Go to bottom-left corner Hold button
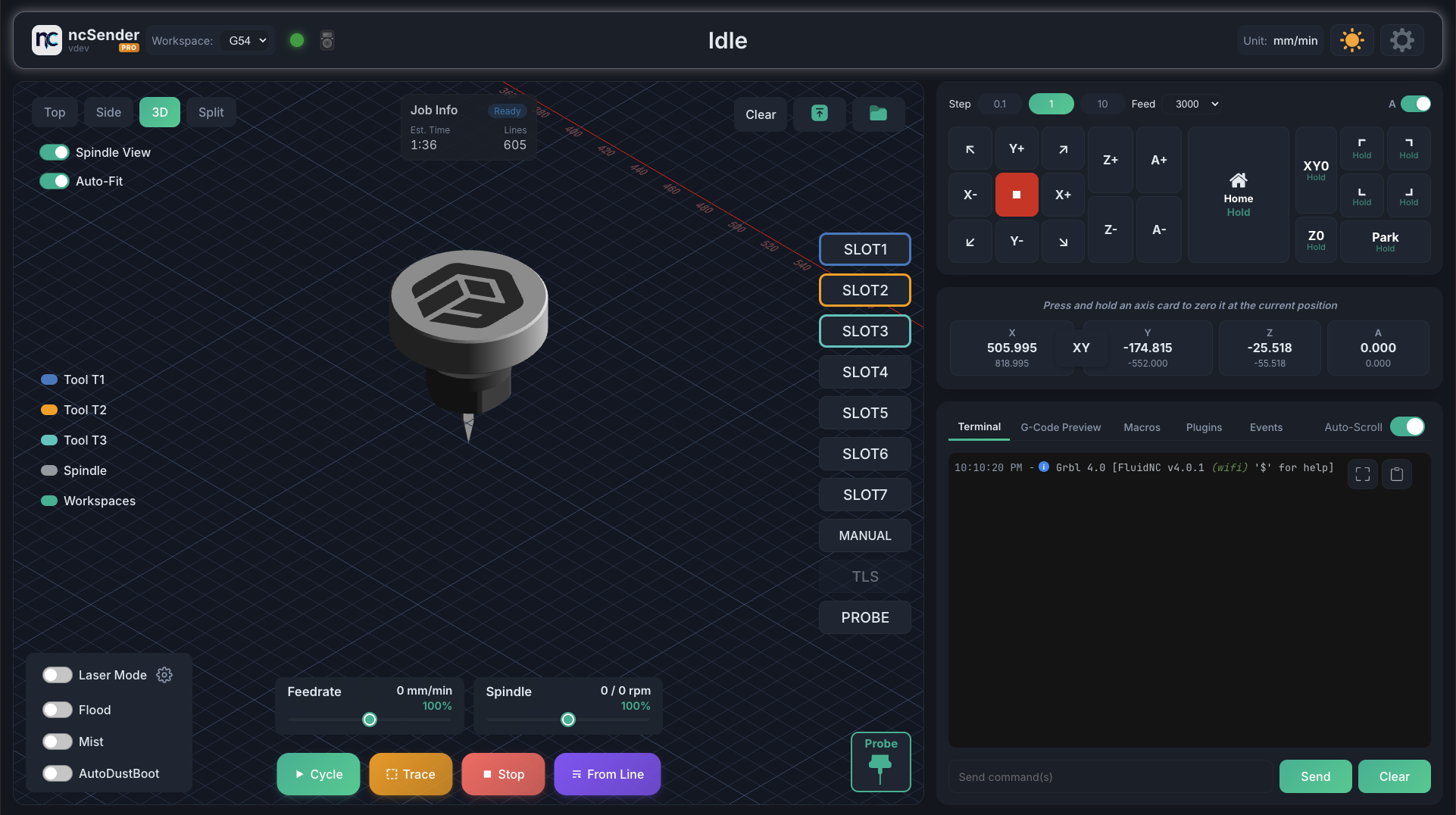 pyautogui.click(x=1362, y=195)
